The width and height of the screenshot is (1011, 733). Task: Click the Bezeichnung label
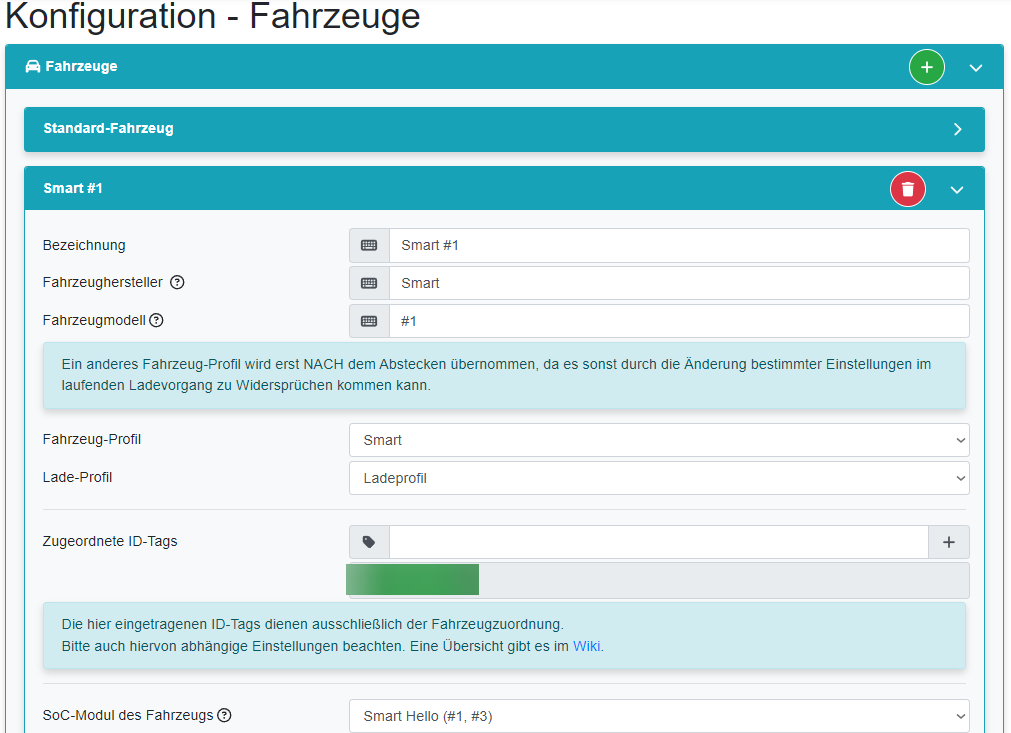[84, 245]
